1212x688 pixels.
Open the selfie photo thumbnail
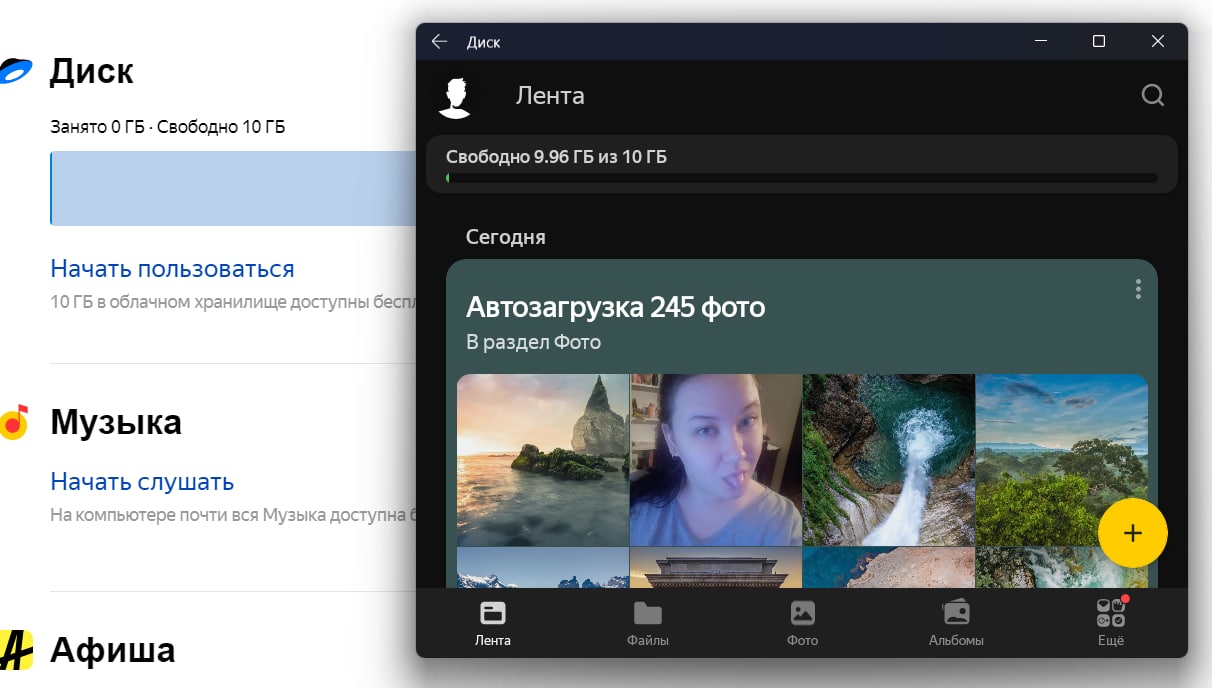click(x=716, y=460)
